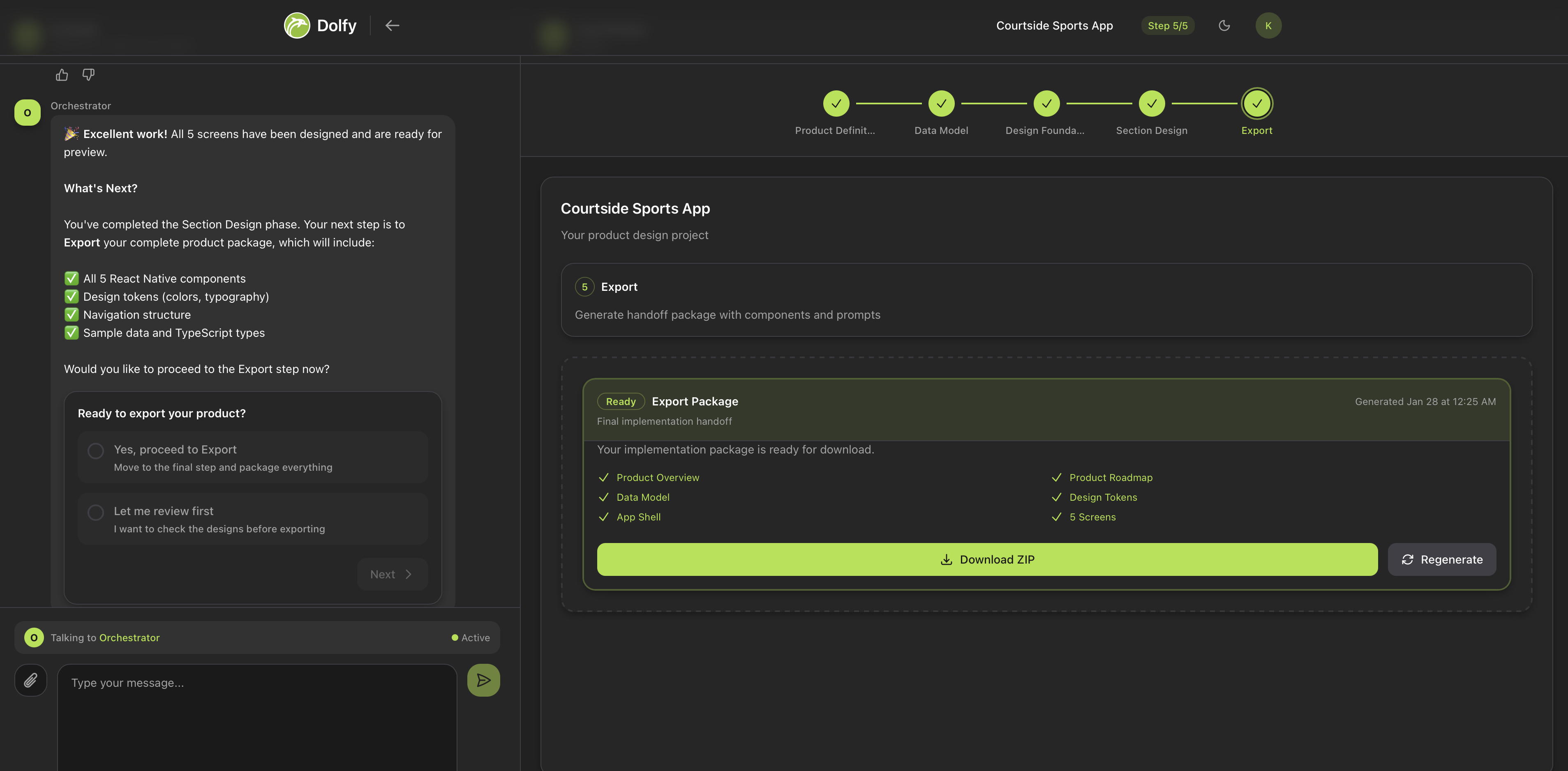
Task: Regenerate the export package
Action: (1441, 559)
